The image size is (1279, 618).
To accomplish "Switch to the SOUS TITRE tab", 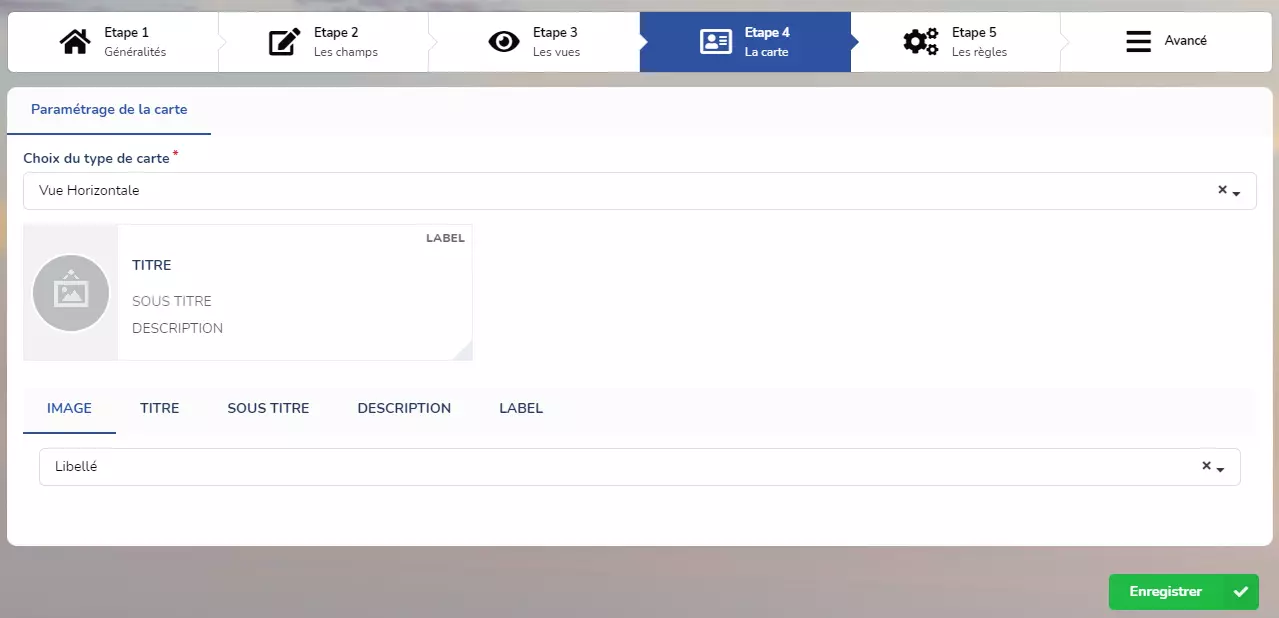I will coord(268,409).
